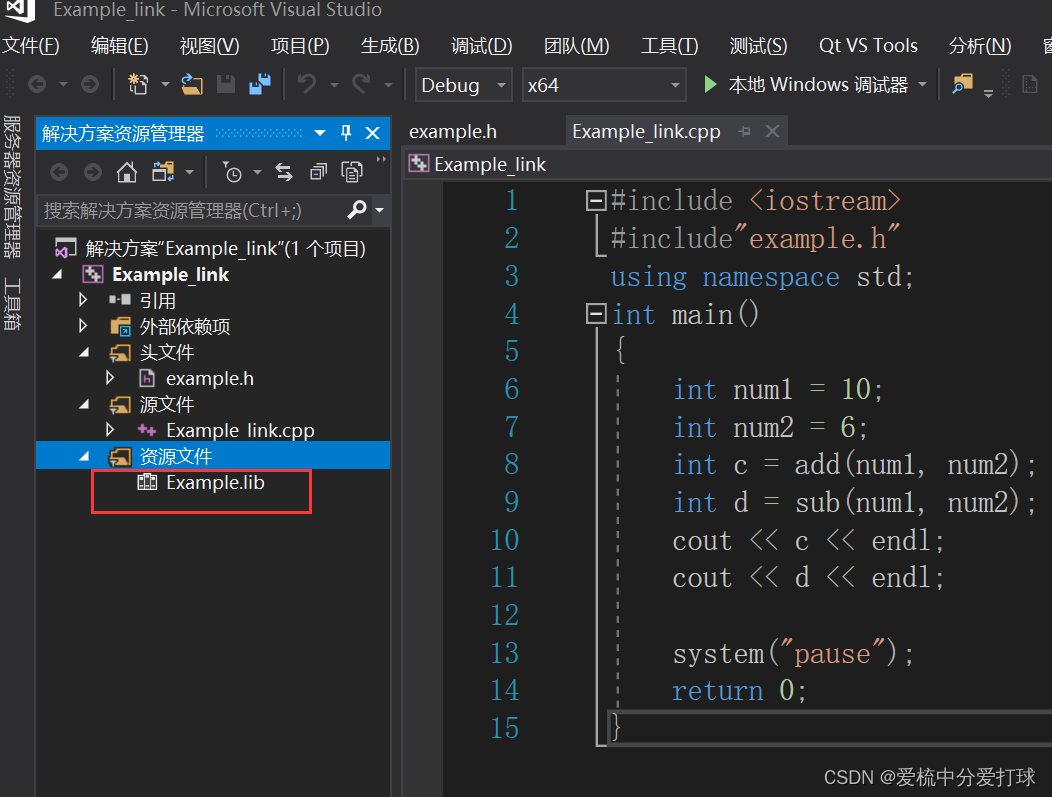Open the 团队(M) menu
The width and height of the screenshot is (1052, 797).
tap(576, 46)
